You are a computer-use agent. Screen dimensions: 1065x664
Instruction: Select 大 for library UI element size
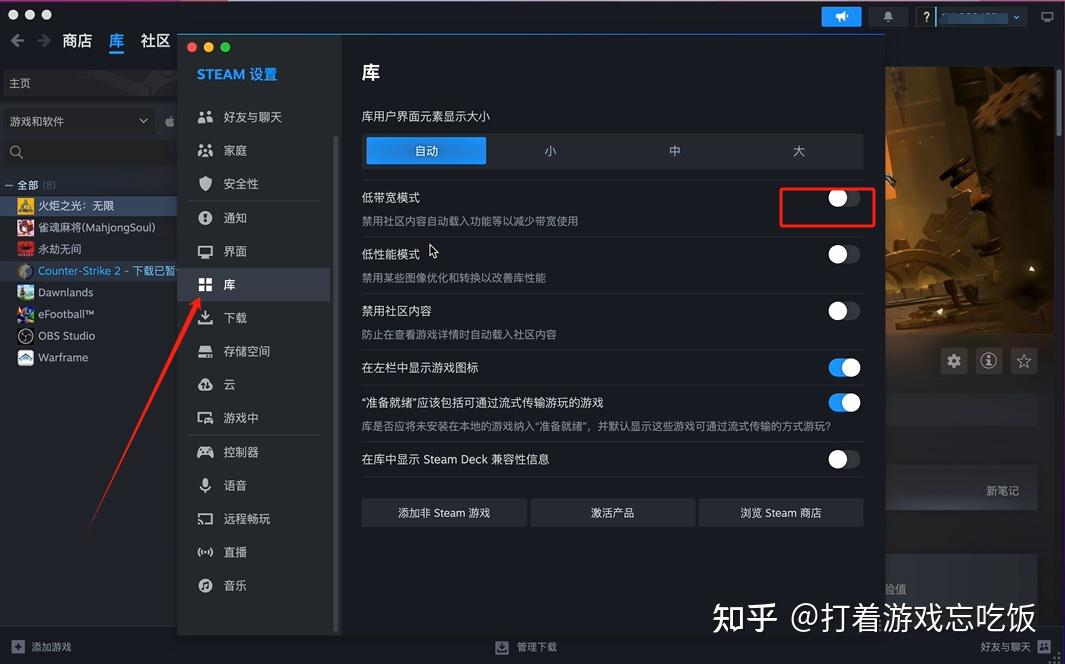[798, 150]
